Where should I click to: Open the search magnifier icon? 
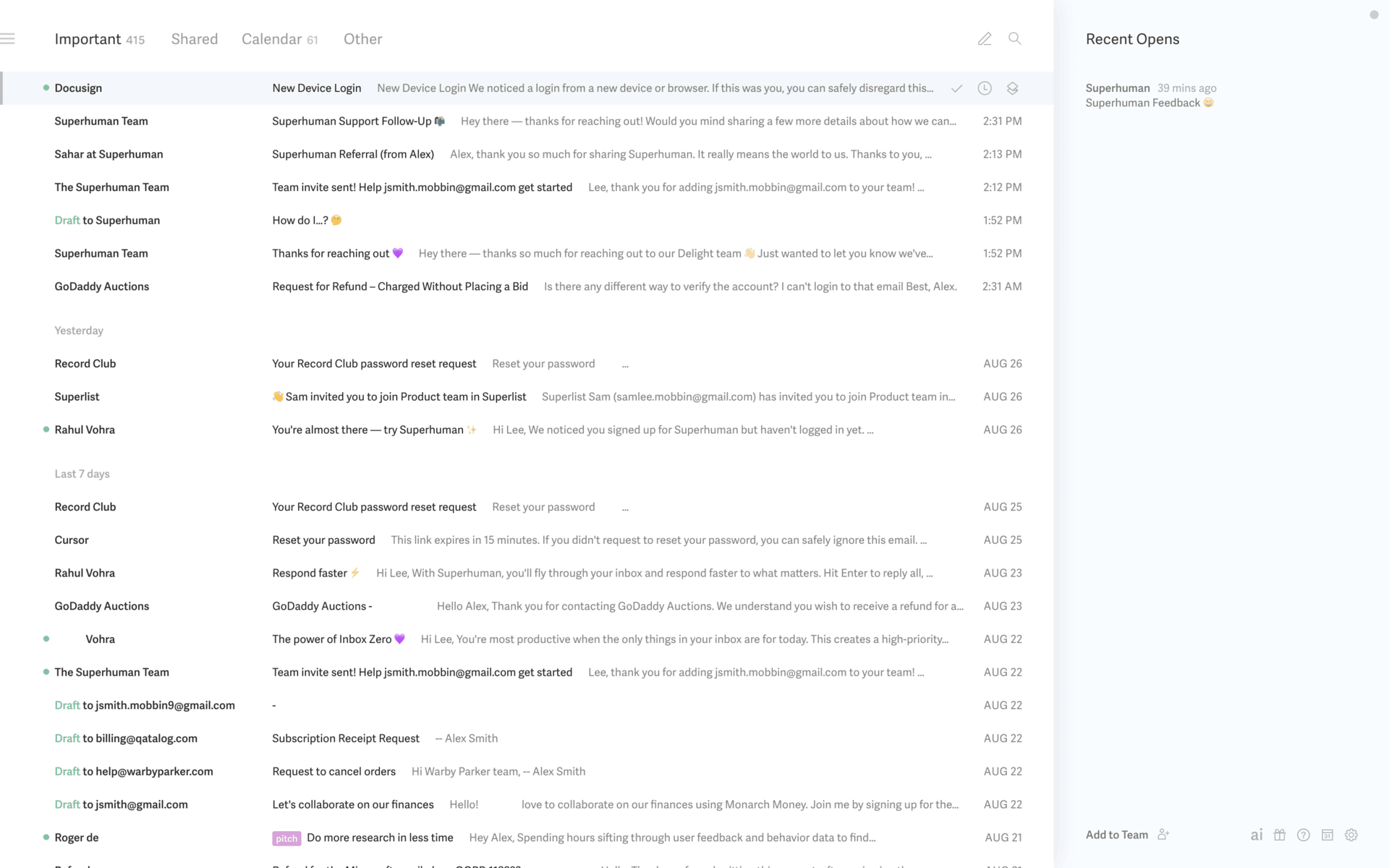point(1015,39)
